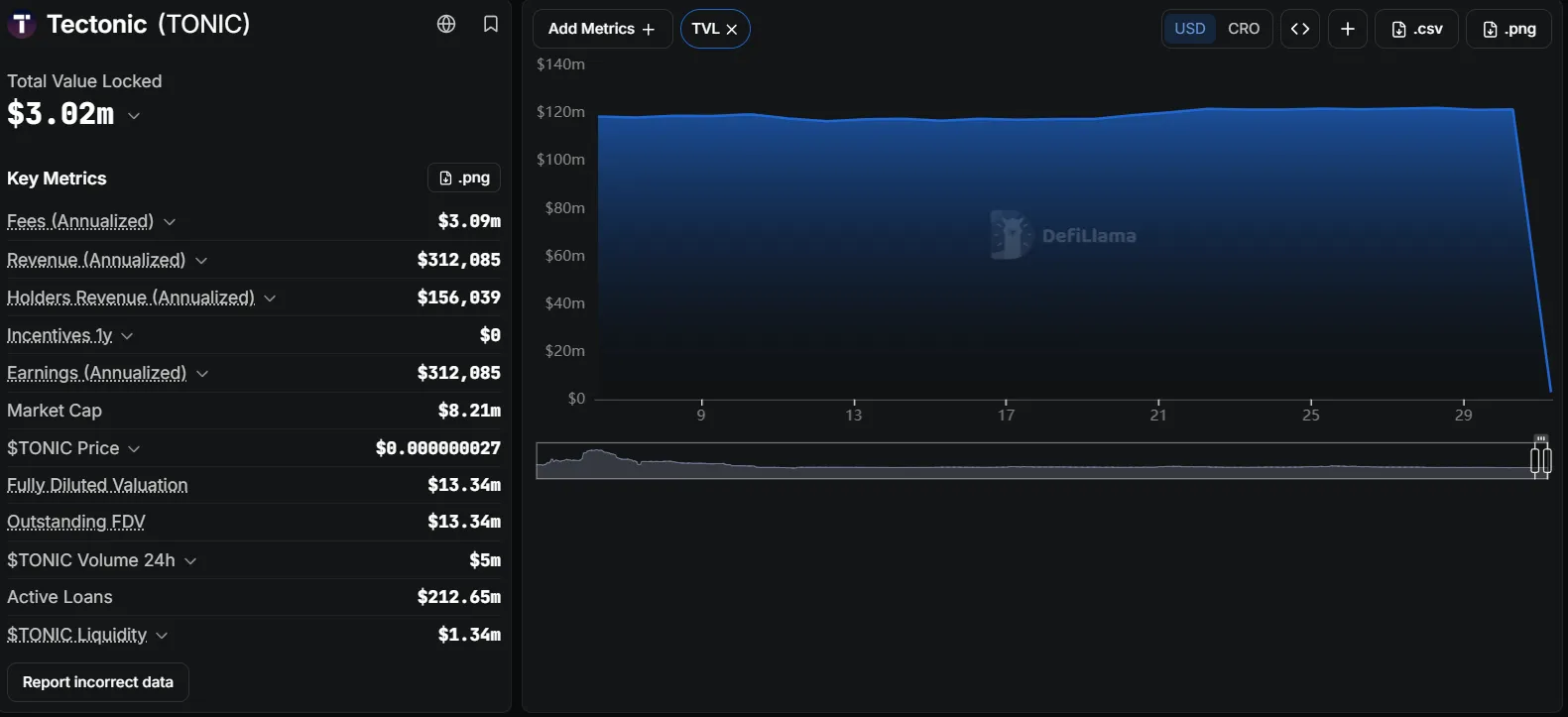The image size is (1568, 717).
Task: Click the $1.34m liquidity value
Action: 469,635
